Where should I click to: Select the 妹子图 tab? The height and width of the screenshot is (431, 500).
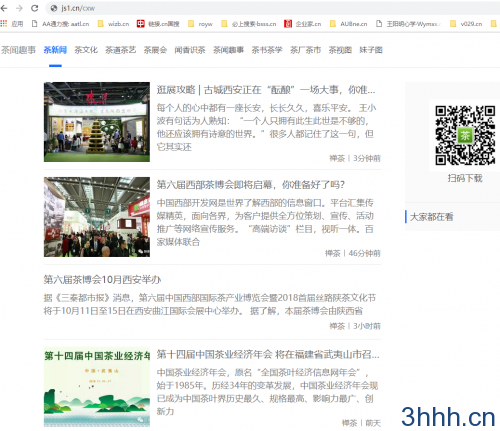pyautogui.click(x=371, y=50)
